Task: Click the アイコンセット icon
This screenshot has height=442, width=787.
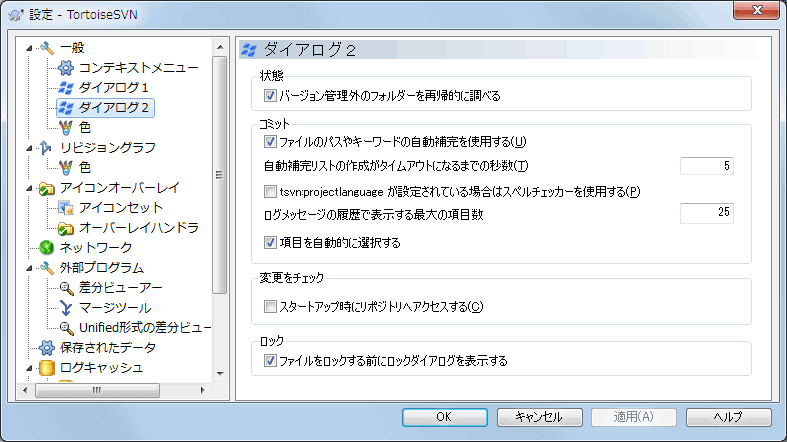Action: point(66,208)
